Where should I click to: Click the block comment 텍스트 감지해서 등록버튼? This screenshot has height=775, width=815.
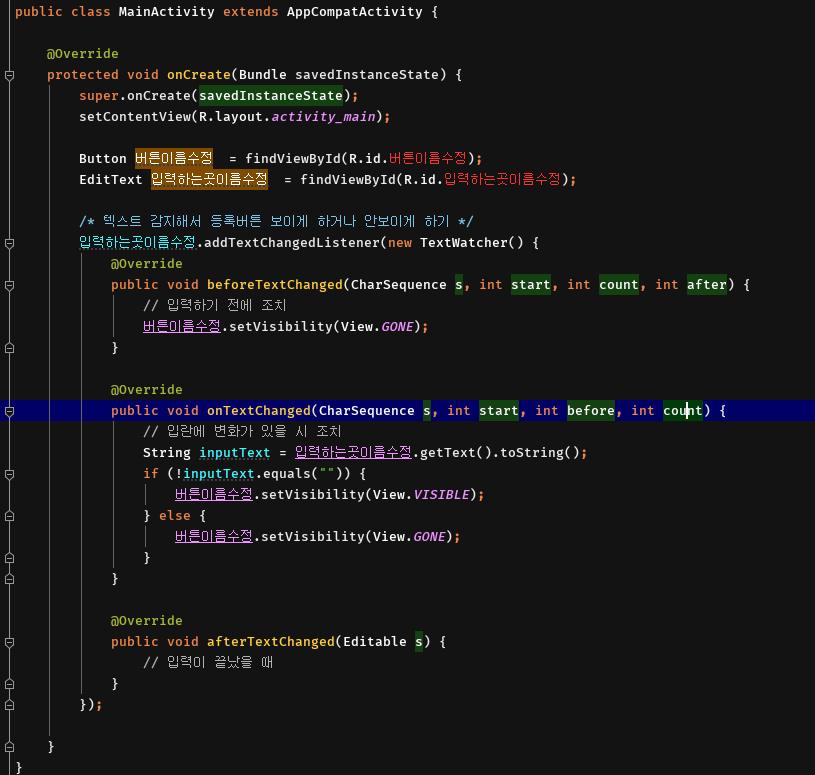point(276,221)
